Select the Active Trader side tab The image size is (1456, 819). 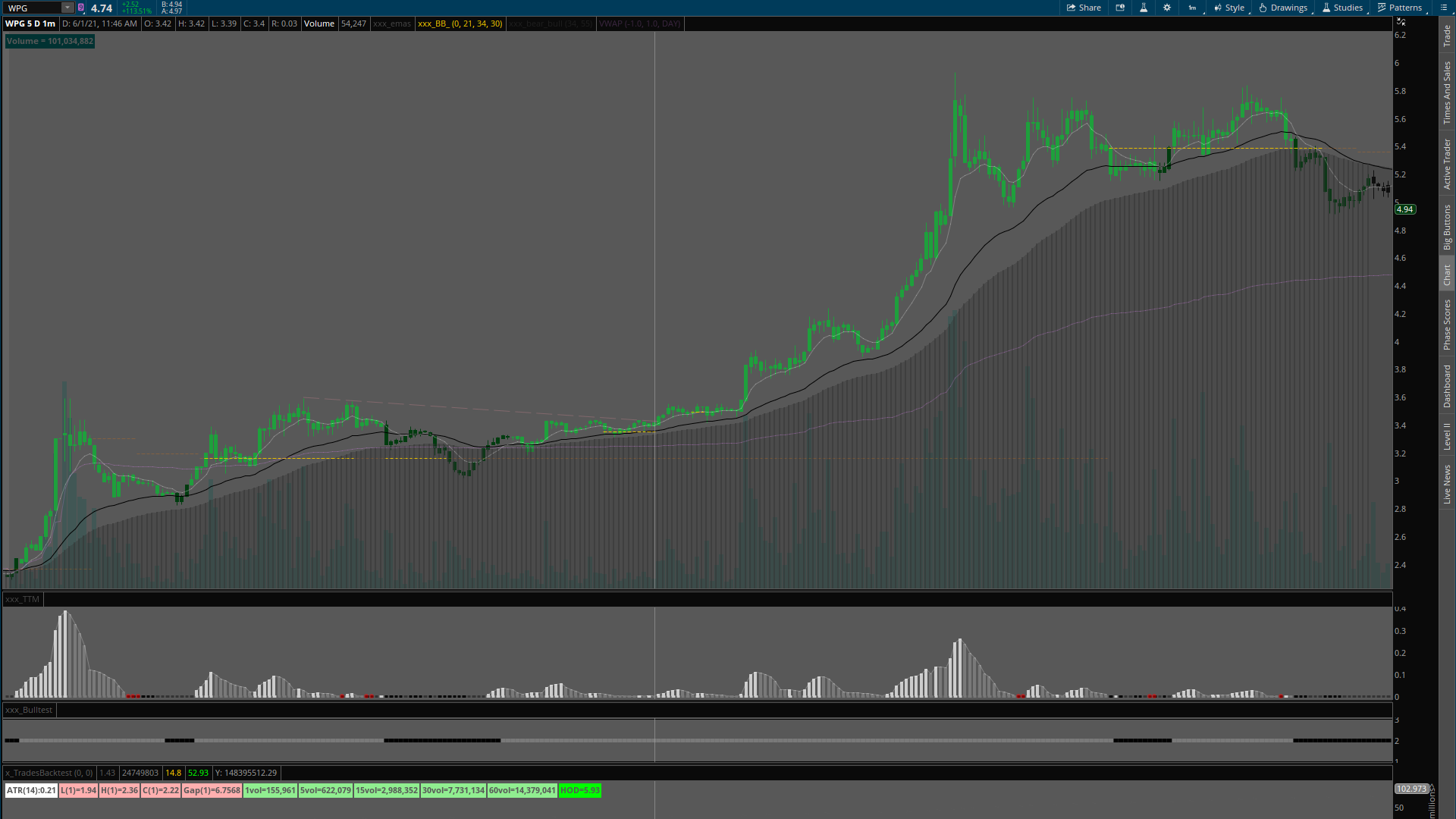pos(1447,164)
